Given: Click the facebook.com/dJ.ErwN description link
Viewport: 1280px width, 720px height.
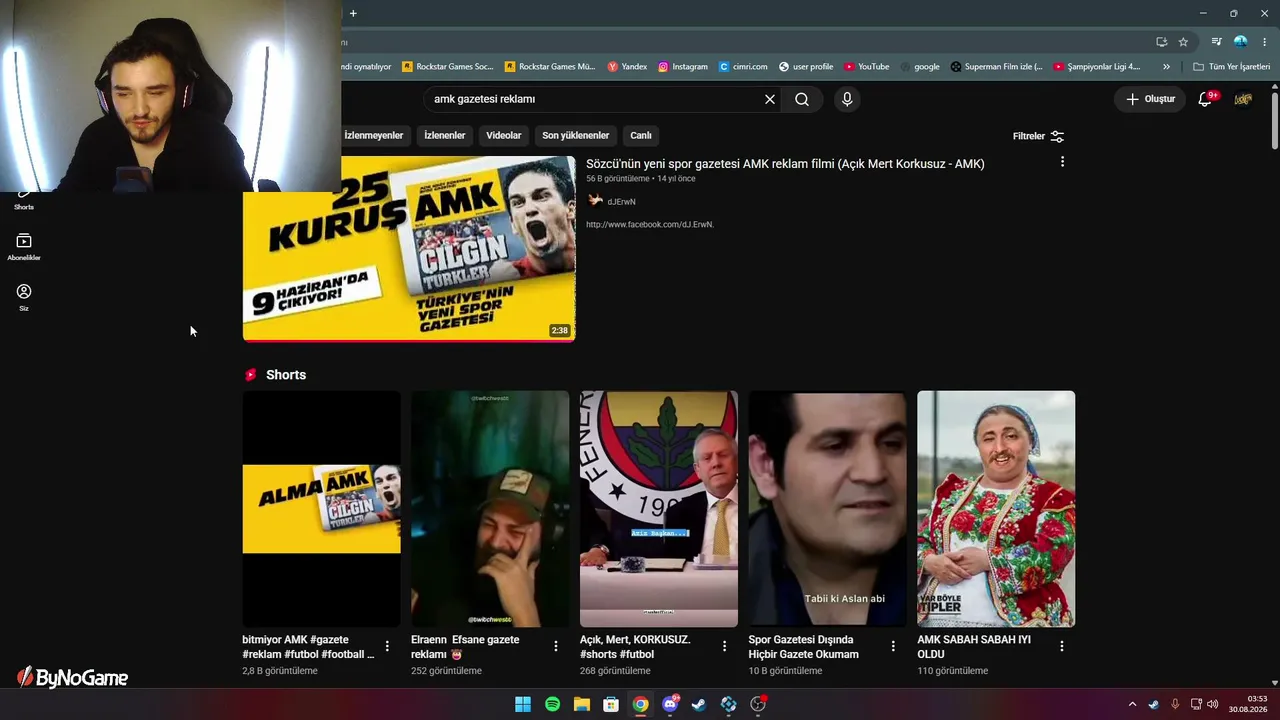Looking at the screenshot, I should (650, 225).
